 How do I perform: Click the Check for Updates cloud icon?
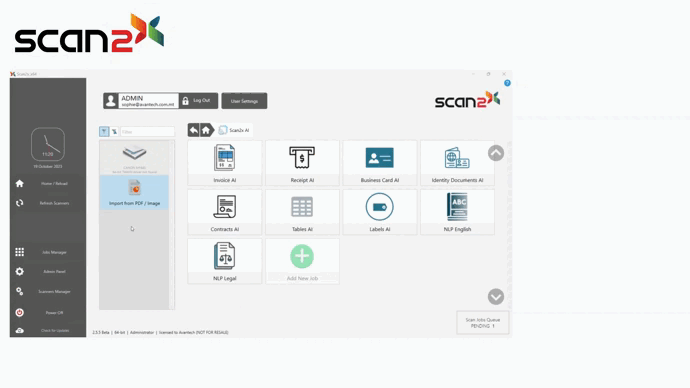pos(19,330)
